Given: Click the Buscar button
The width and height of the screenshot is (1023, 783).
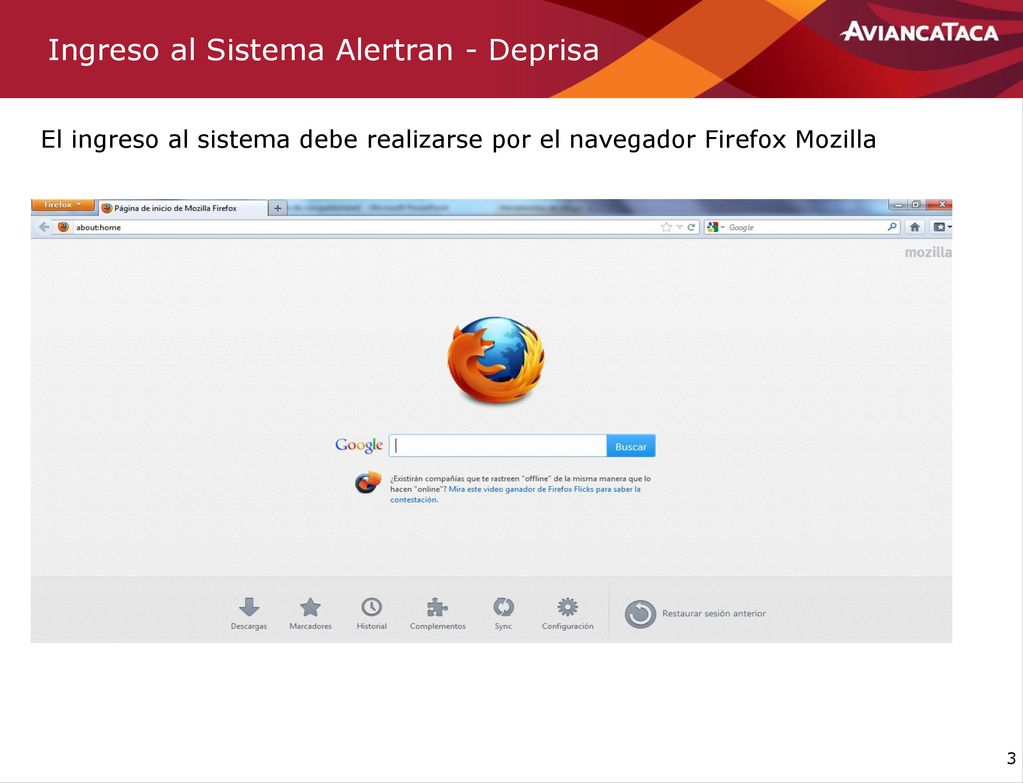Looking at the screenshot, I should [x=631, y=446].
